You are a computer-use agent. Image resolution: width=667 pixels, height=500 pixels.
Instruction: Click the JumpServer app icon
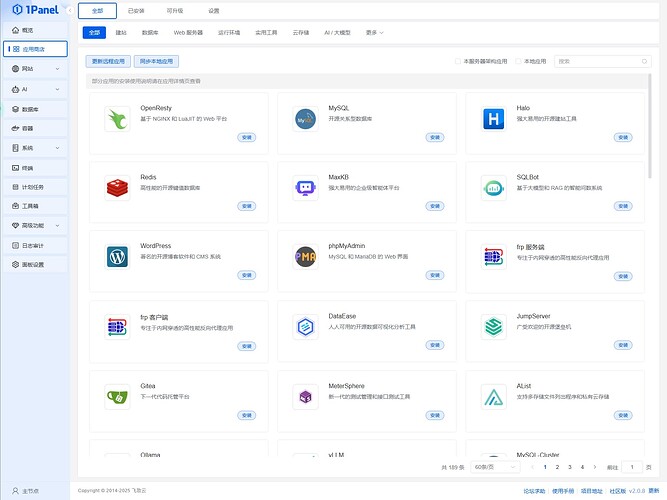point(493,327)
